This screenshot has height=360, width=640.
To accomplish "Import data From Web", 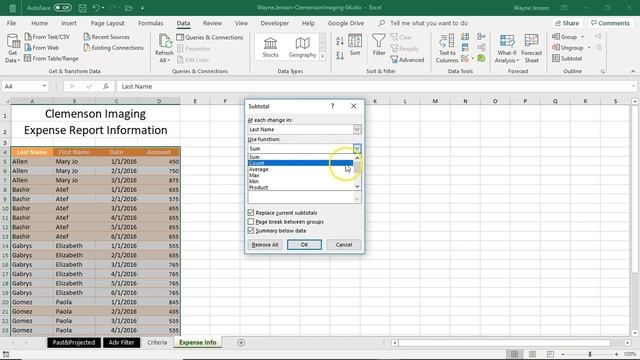I will [x=42, y=48].
